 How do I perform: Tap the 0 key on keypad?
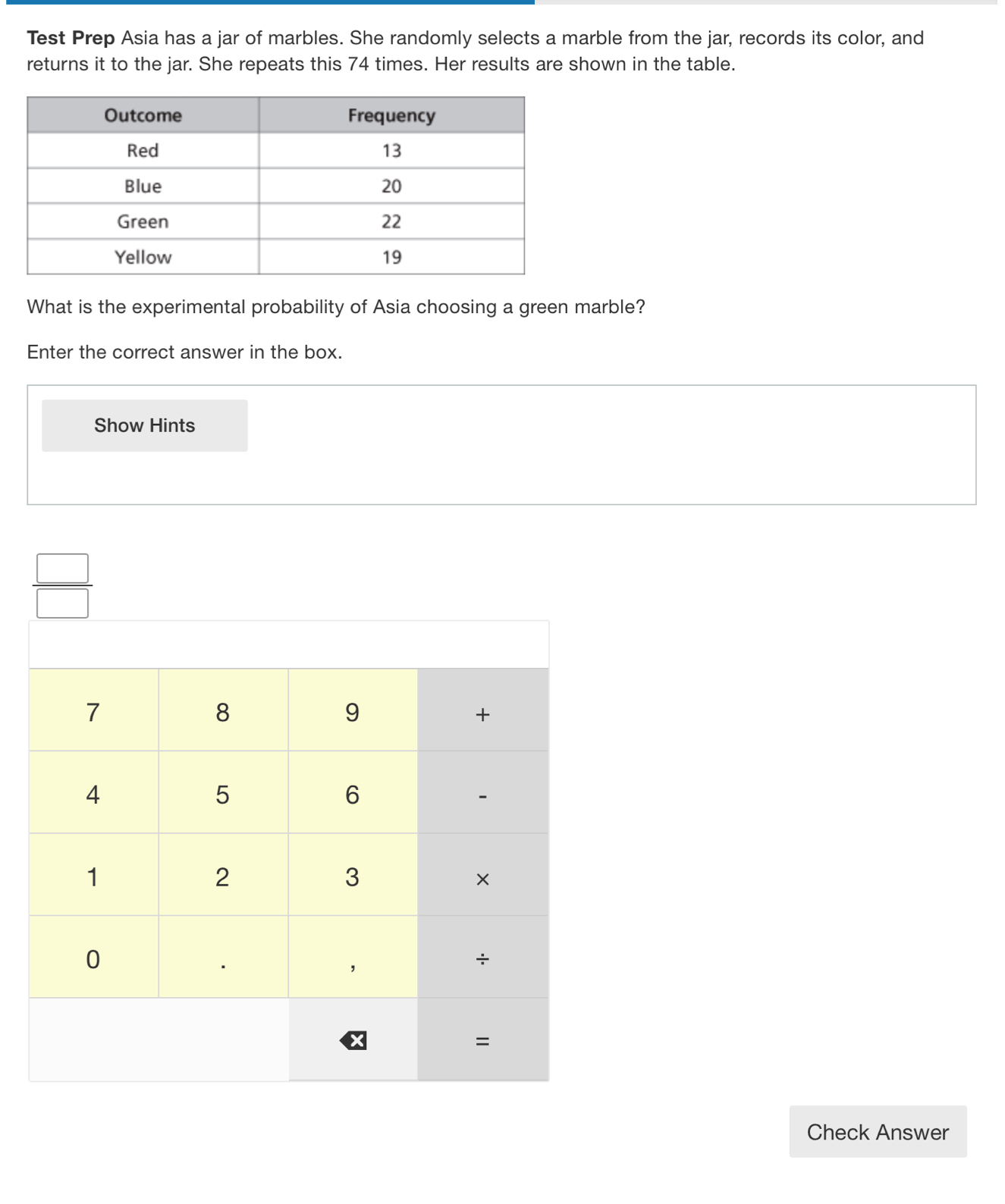(93, 958)
